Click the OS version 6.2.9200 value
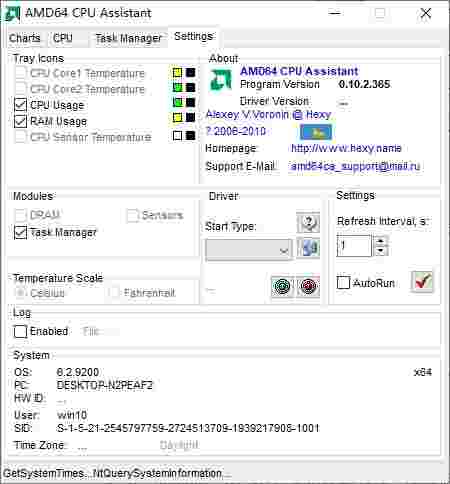 [78, 372]
